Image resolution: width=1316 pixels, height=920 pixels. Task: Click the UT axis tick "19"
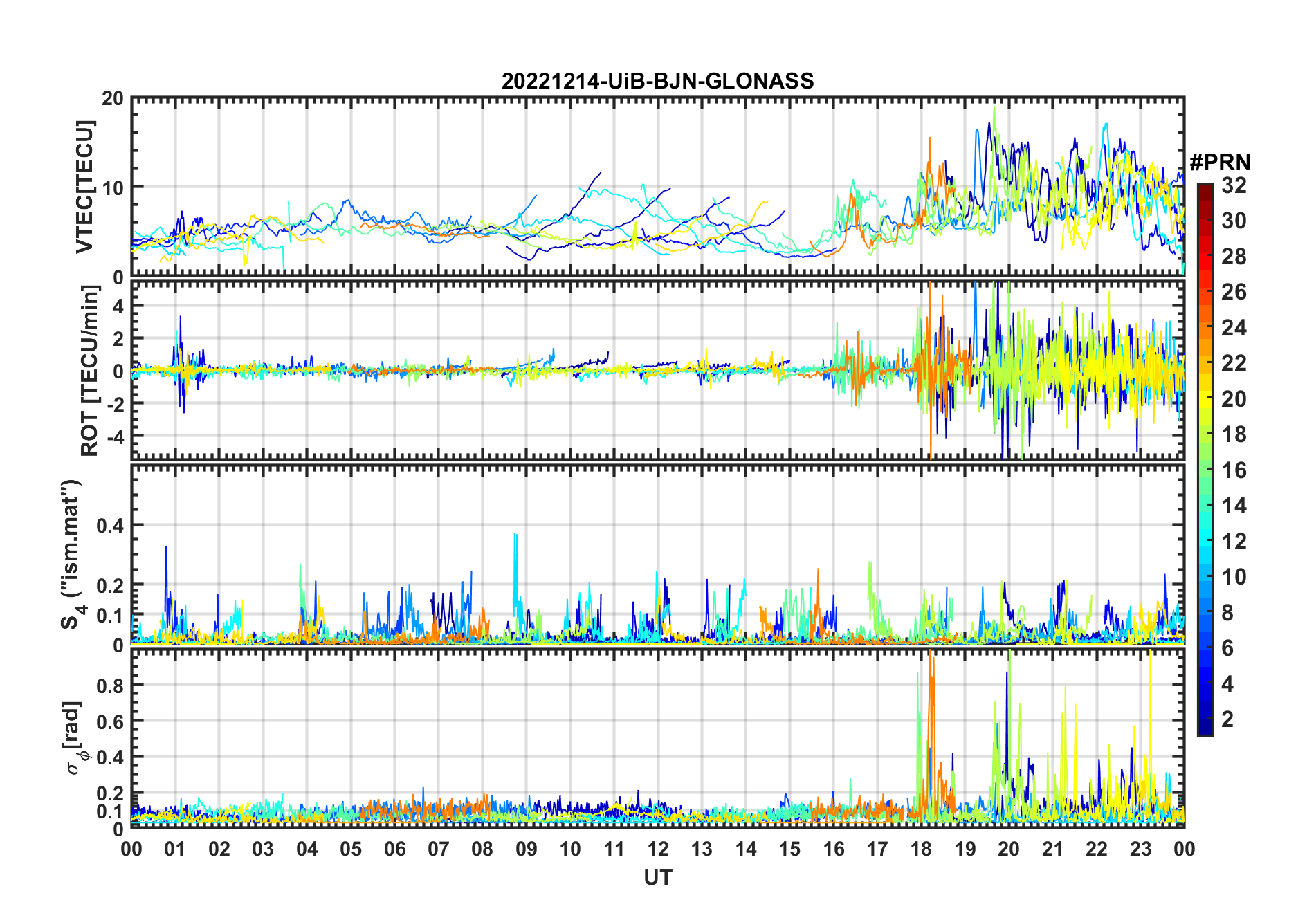(965, 849)
